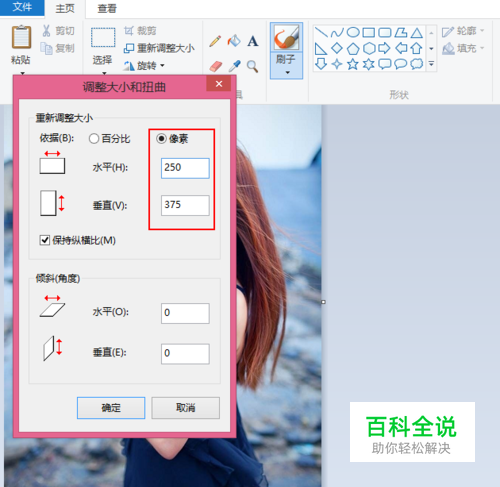Choose the Hexagon shape
Image resolution: width=500 pixels, height=487 pixels.
[369, 48]
